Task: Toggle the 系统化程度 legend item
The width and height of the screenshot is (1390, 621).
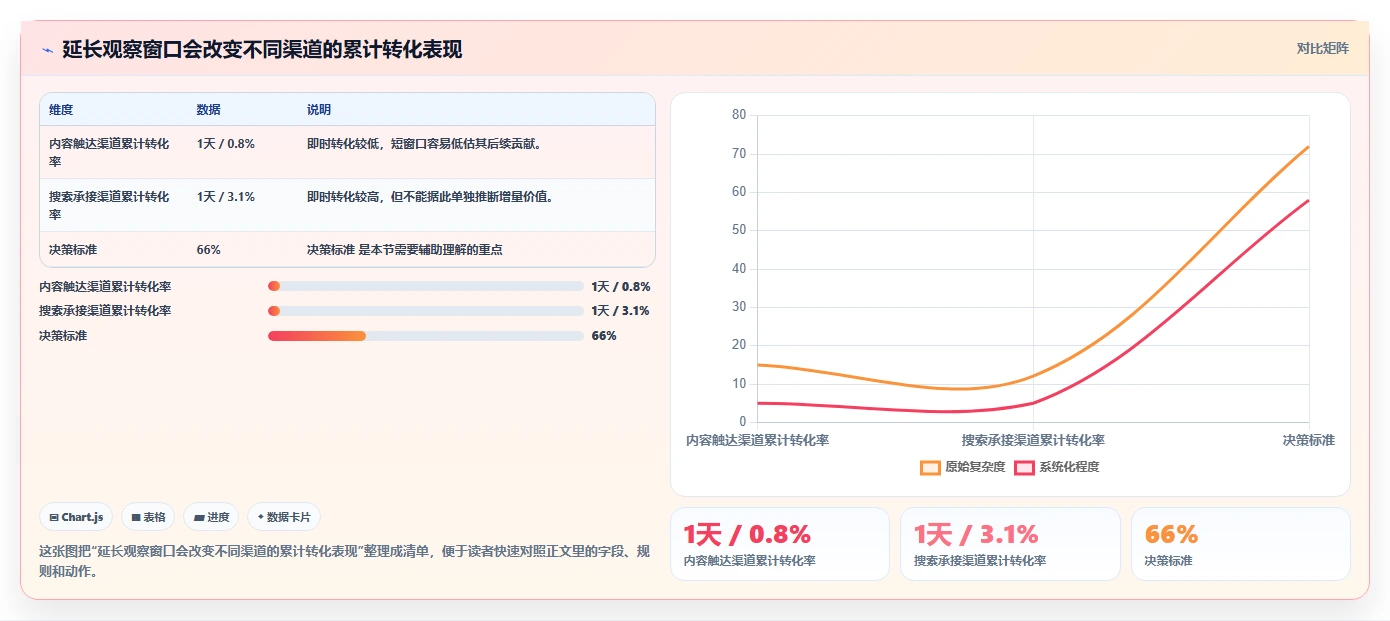Action: click(1057, 467)
